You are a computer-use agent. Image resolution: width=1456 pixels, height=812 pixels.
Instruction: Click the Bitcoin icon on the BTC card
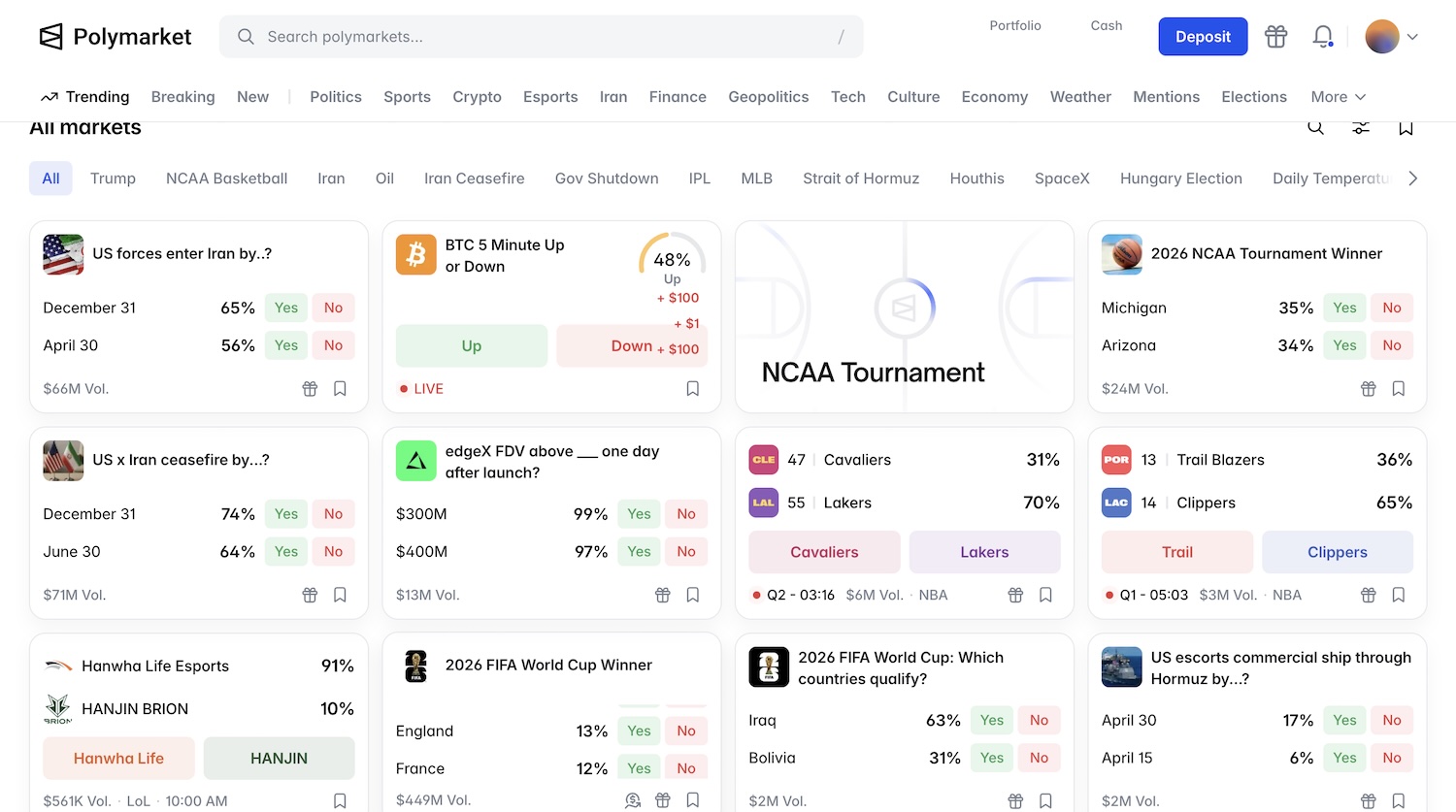416,254
